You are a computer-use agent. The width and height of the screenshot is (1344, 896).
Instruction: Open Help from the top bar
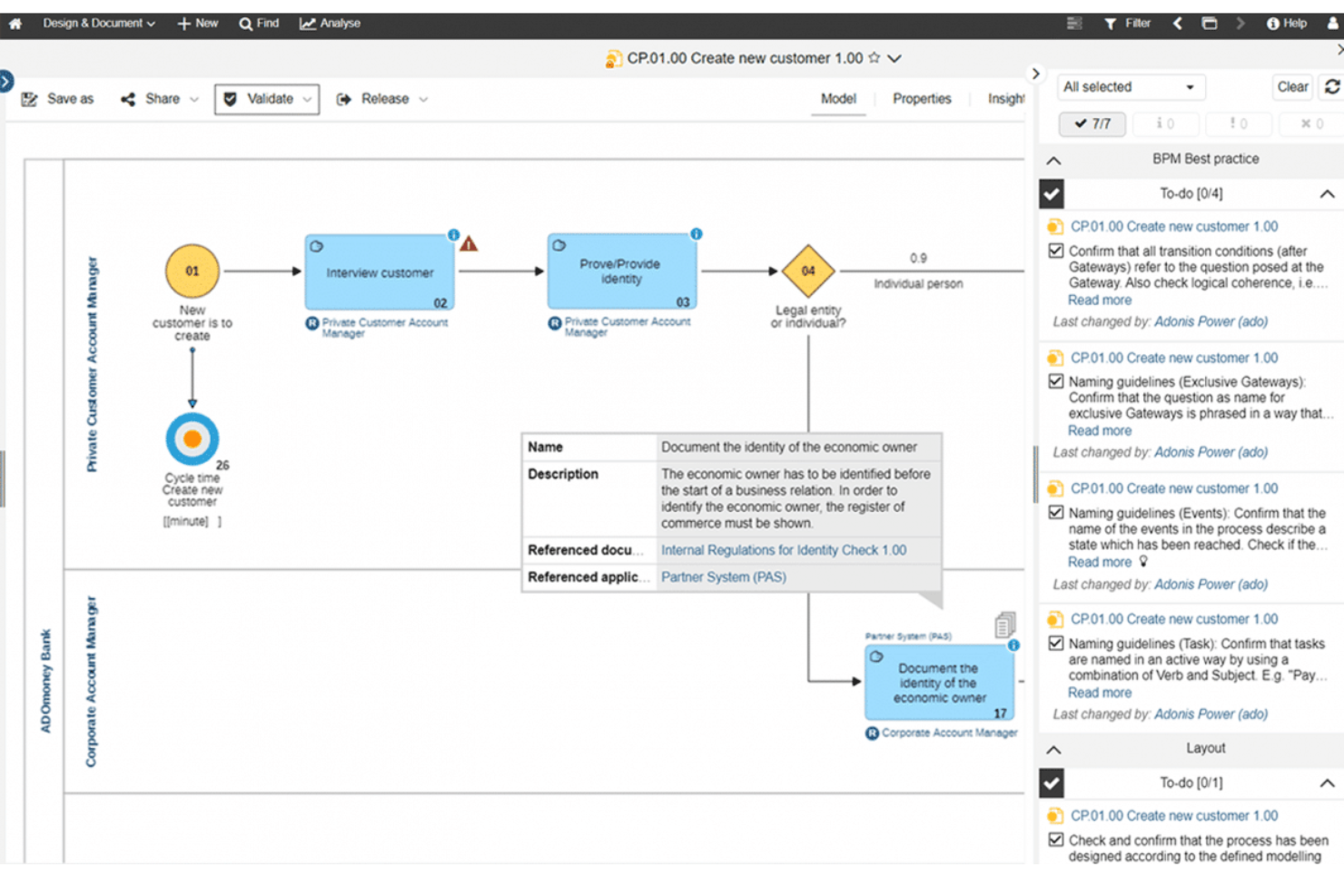click(x=1287, y=24)
